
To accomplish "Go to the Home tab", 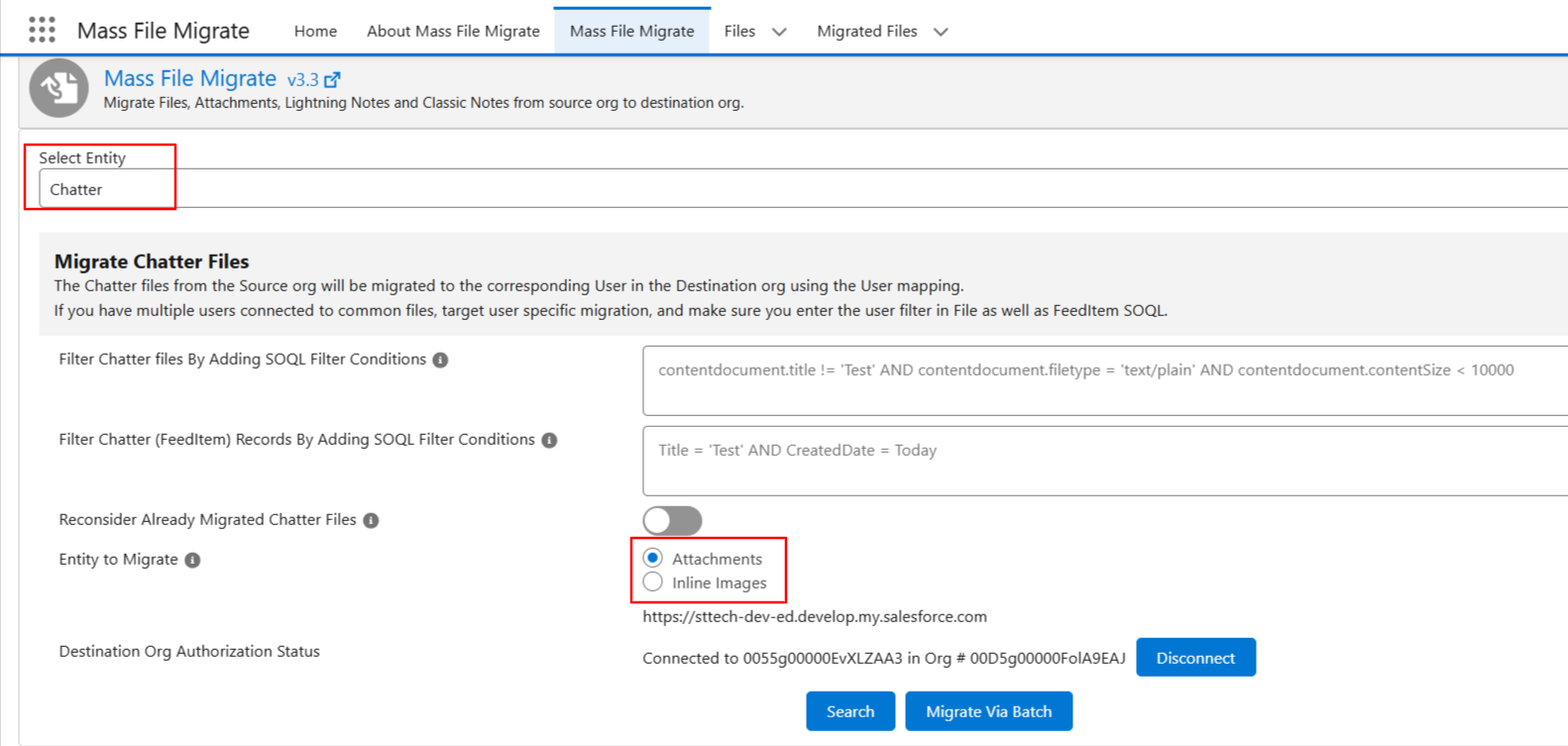I will point(315,31).
